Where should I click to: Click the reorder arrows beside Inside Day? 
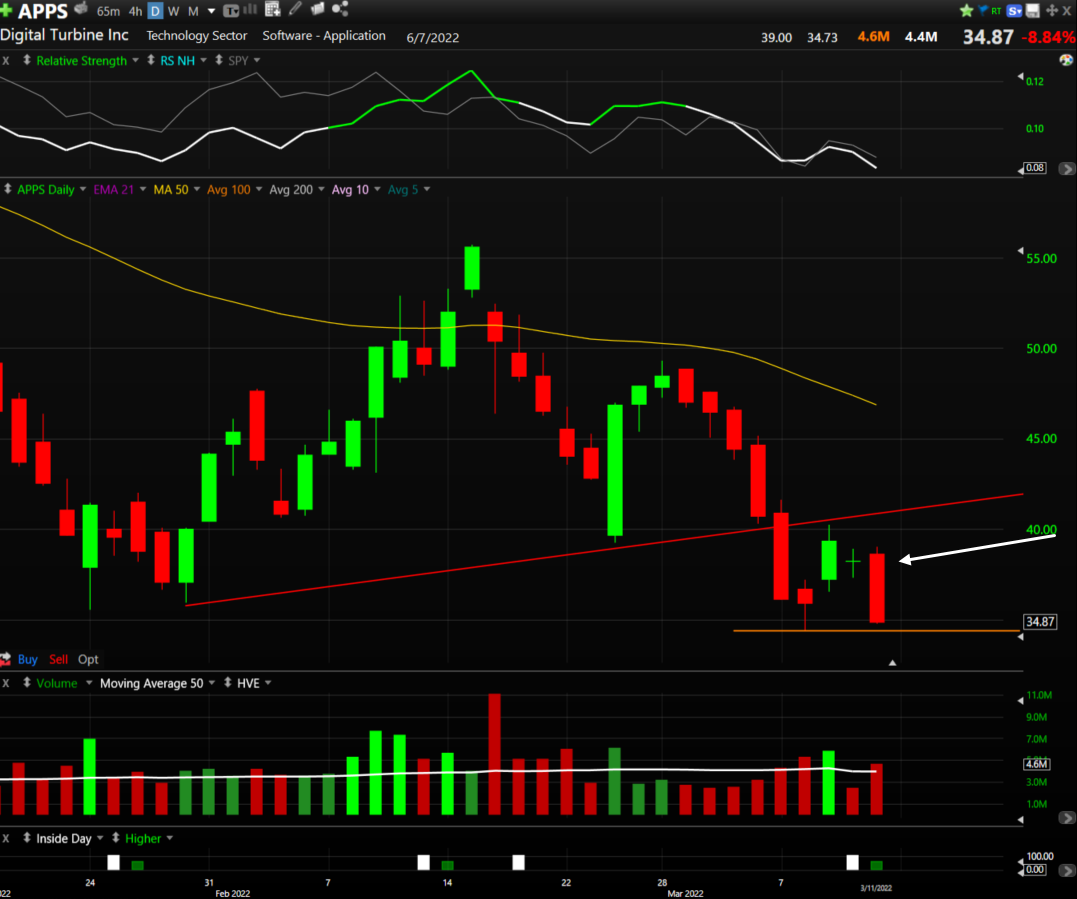[27, 837]
